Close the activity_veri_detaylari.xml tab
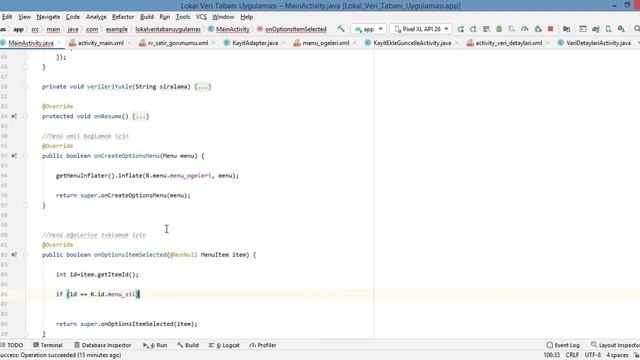Screen dimensions: 640x360 pos(547,43)
